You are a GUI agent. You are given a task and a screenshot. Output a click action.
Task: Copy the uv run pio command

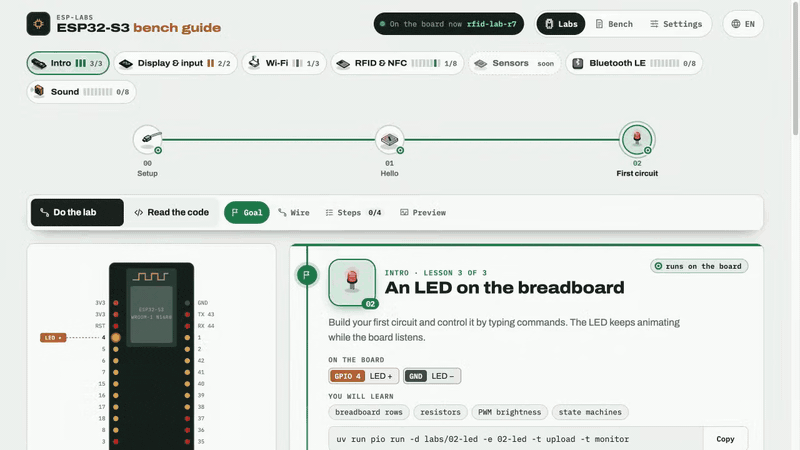(725, 439)
